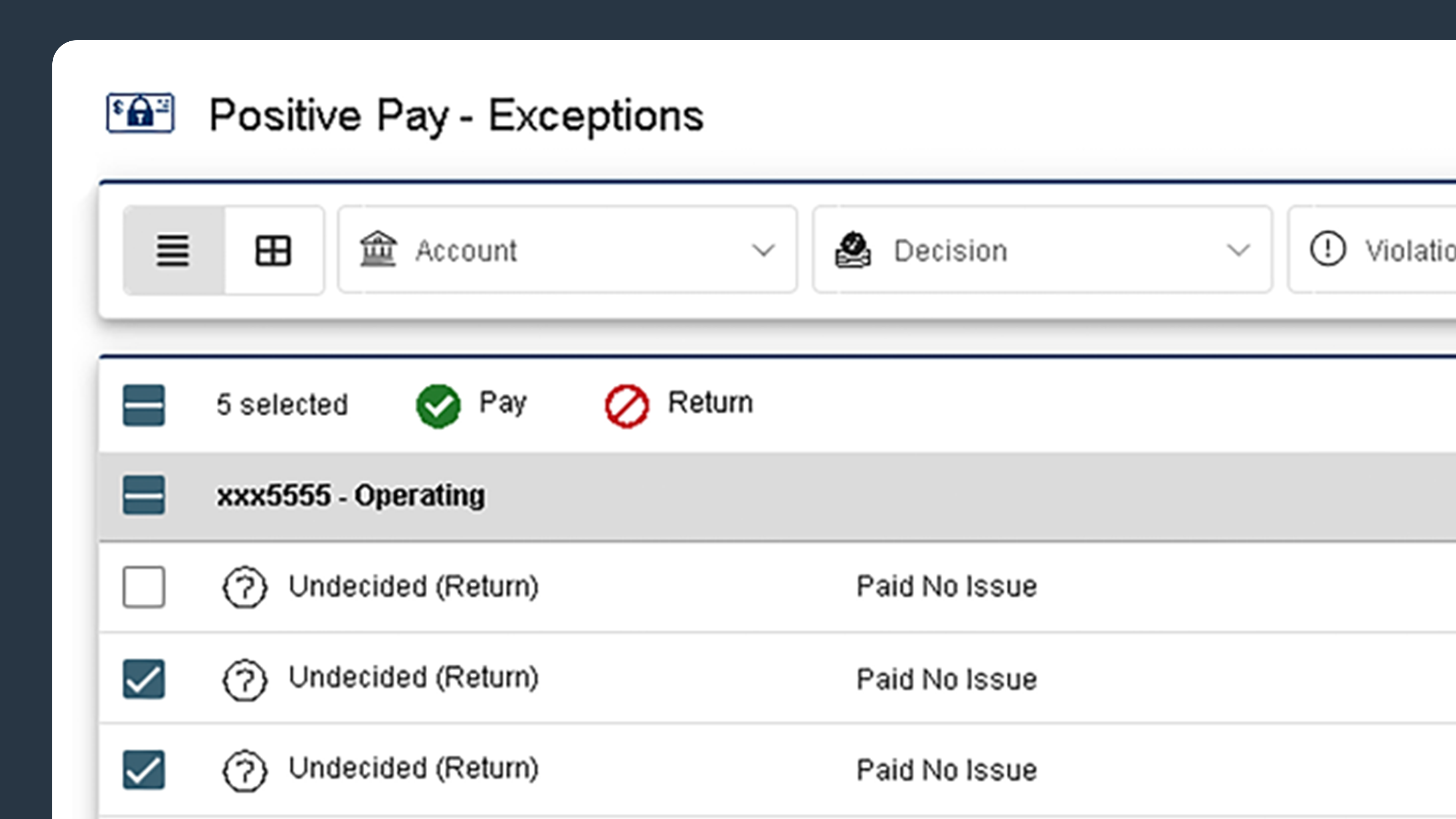The height and width of the screenshot is (819, 1456).
Task: Click the 5 selected label
Action: coord(282,405)
